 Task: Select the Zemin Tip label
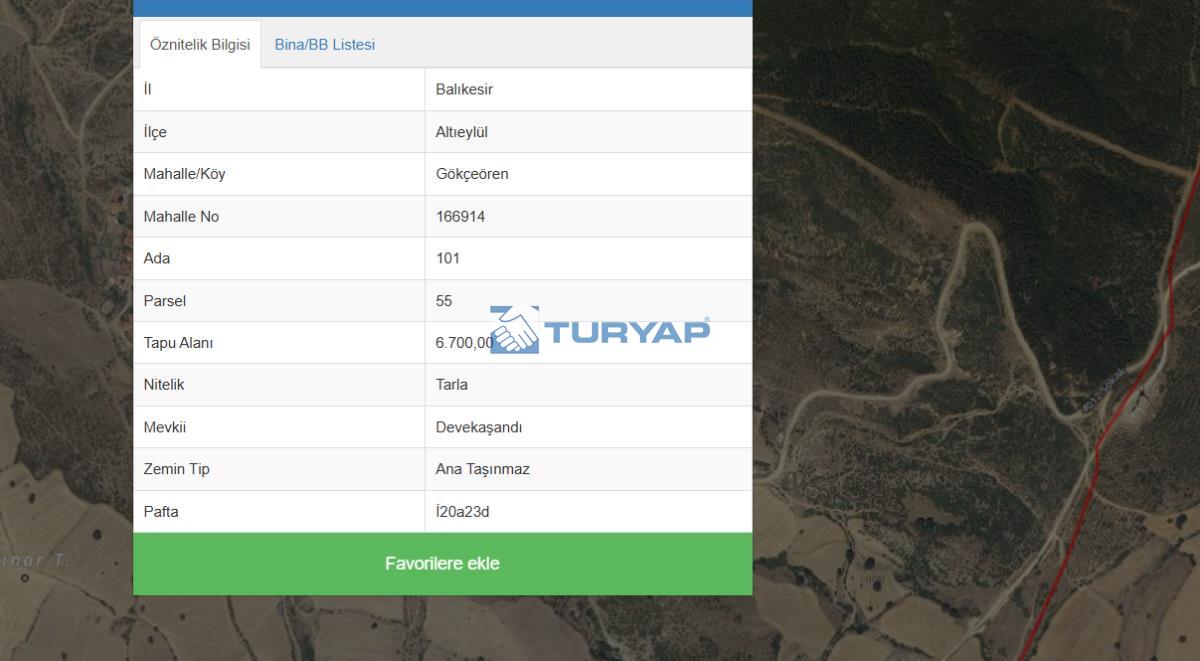pos(176,469)
